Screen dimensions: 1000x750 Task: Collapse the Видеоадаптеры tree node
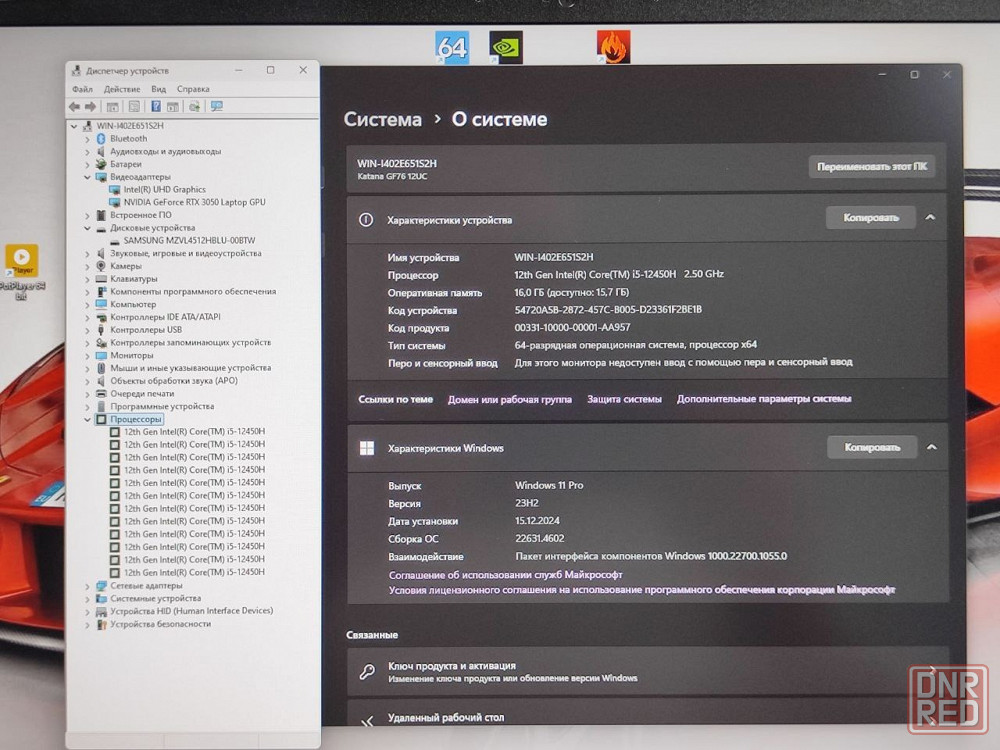click(x=87, y=177)
